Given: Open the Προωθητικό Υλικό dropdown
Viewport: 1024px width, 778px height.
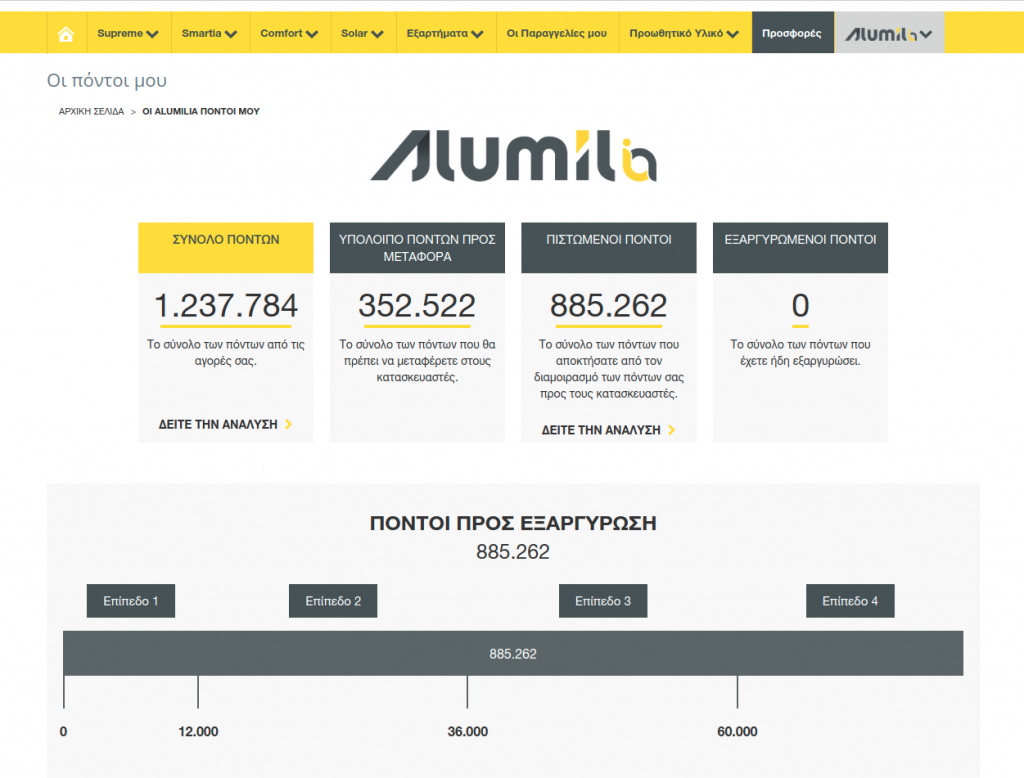Looking at the screenshot, I should coord(684,34).
